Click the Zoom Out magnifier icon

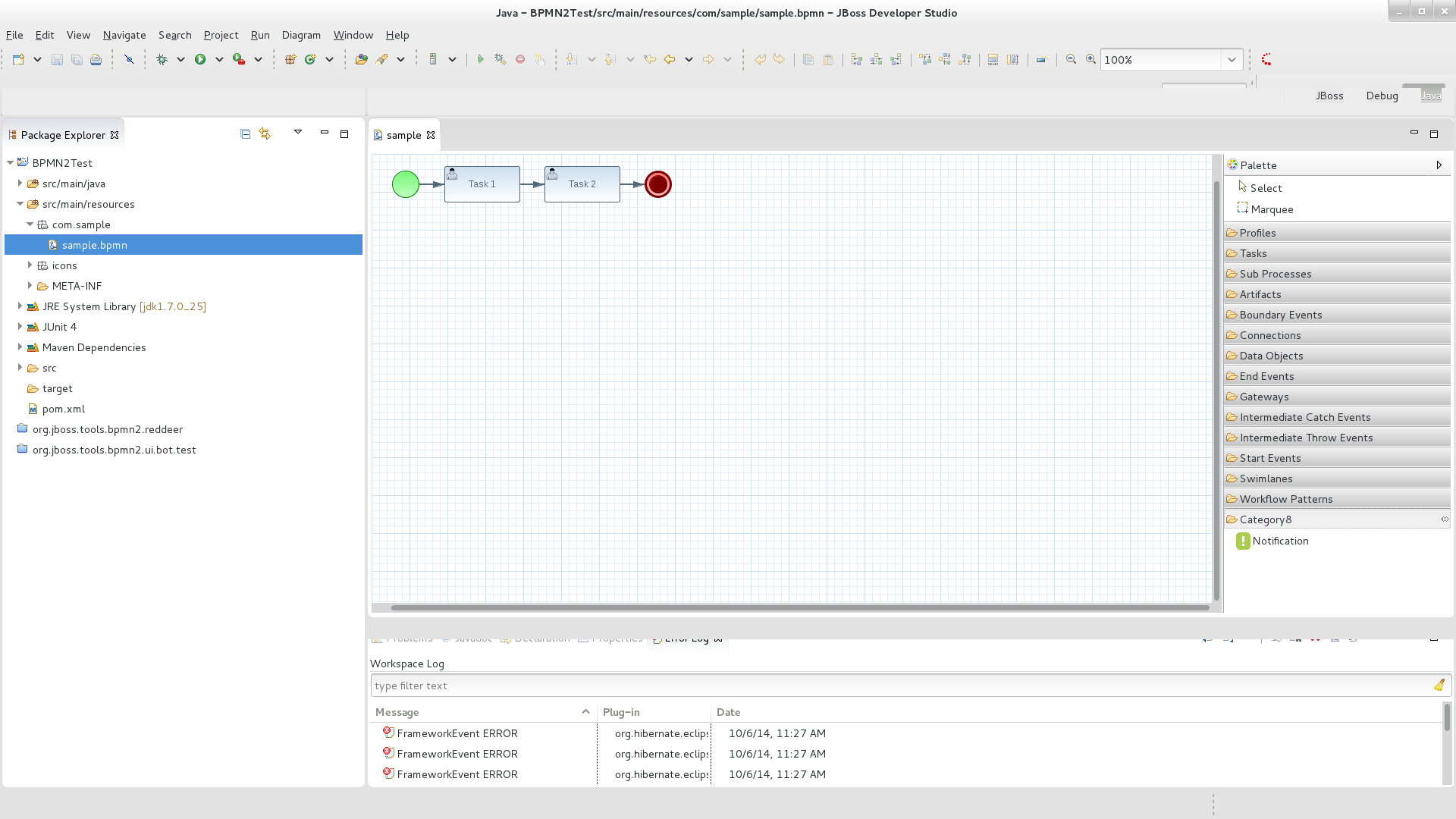[x=1071, y=59]
